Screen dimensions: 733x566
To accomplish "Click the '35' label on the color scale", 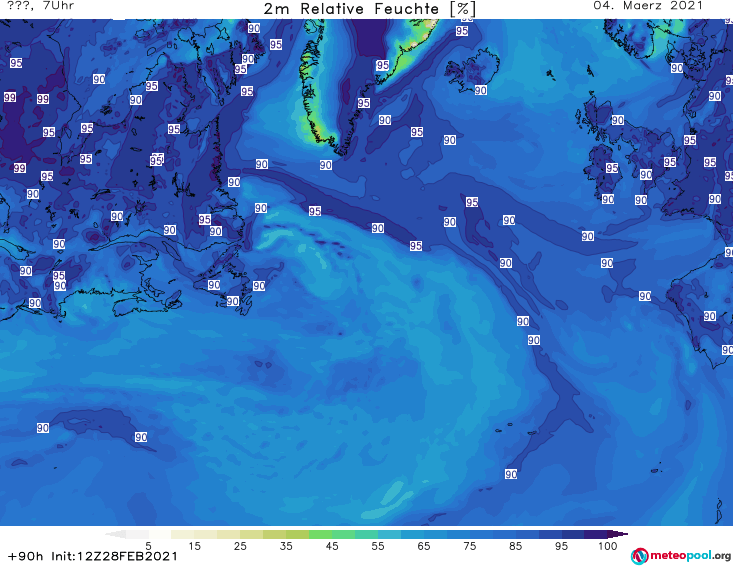I will [286, 546].
